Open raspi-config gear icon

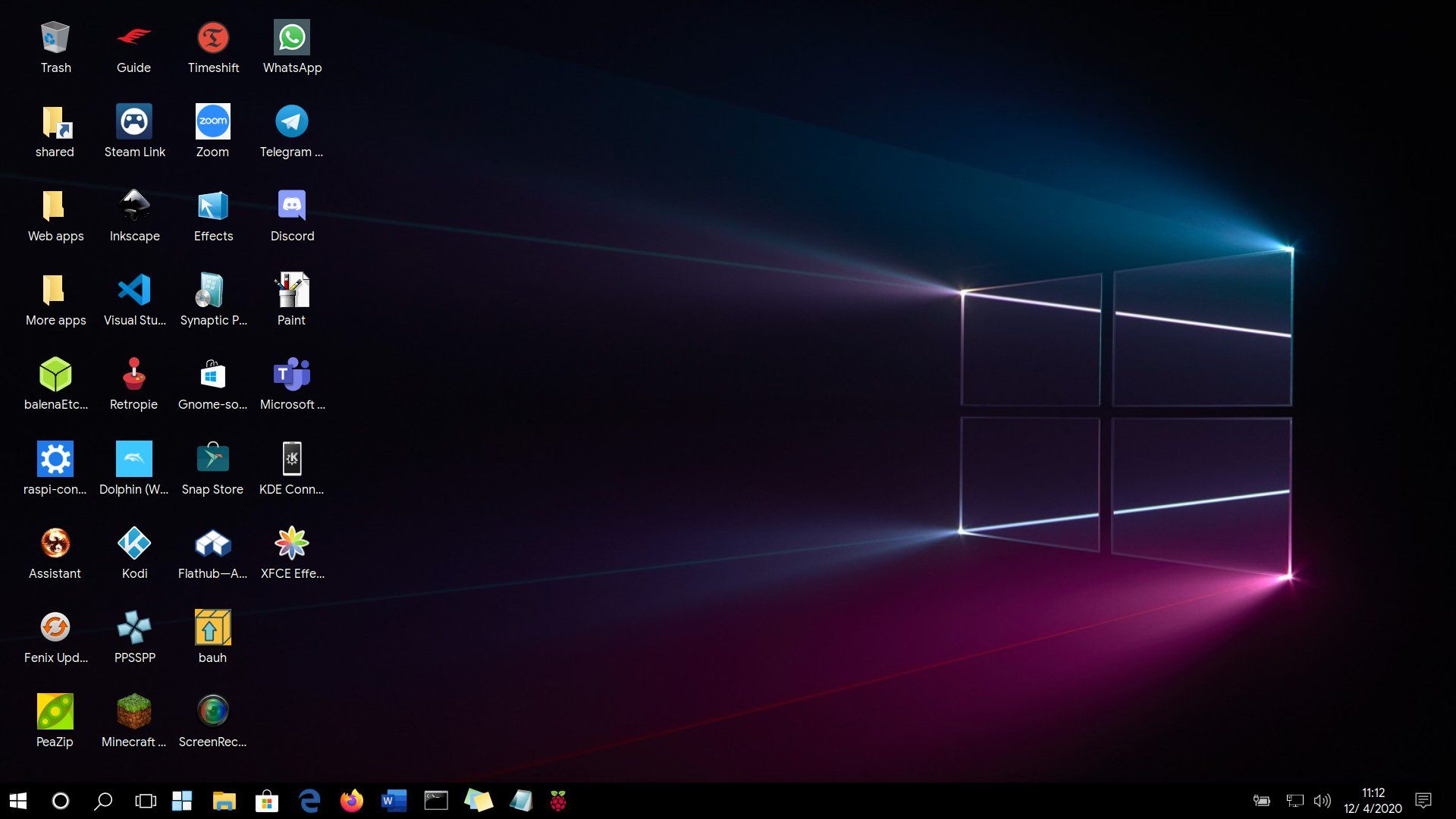[x=55, y=460]
